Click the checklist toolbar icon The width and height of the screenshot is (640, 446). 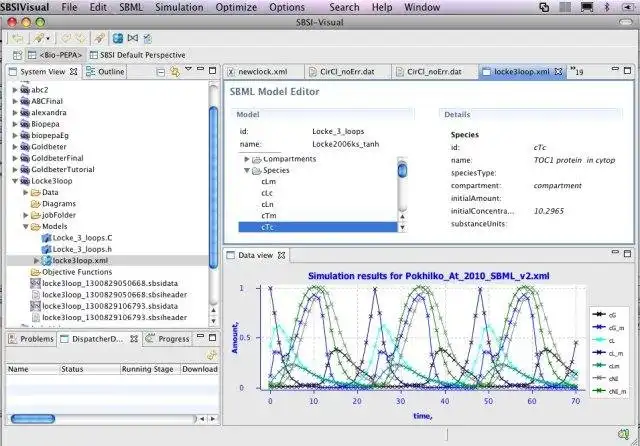[147, 38]
